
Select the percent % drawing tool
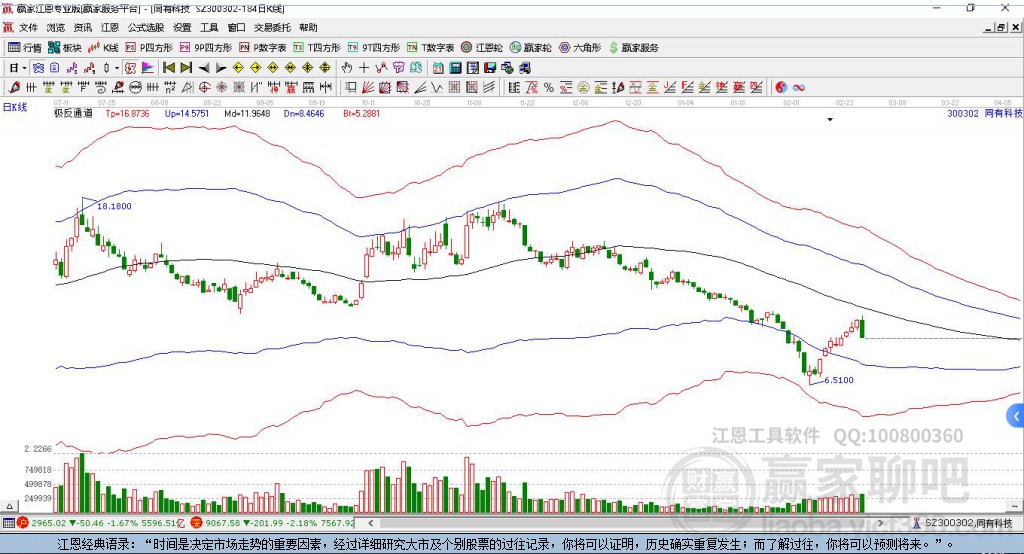(x=549, y=88)
